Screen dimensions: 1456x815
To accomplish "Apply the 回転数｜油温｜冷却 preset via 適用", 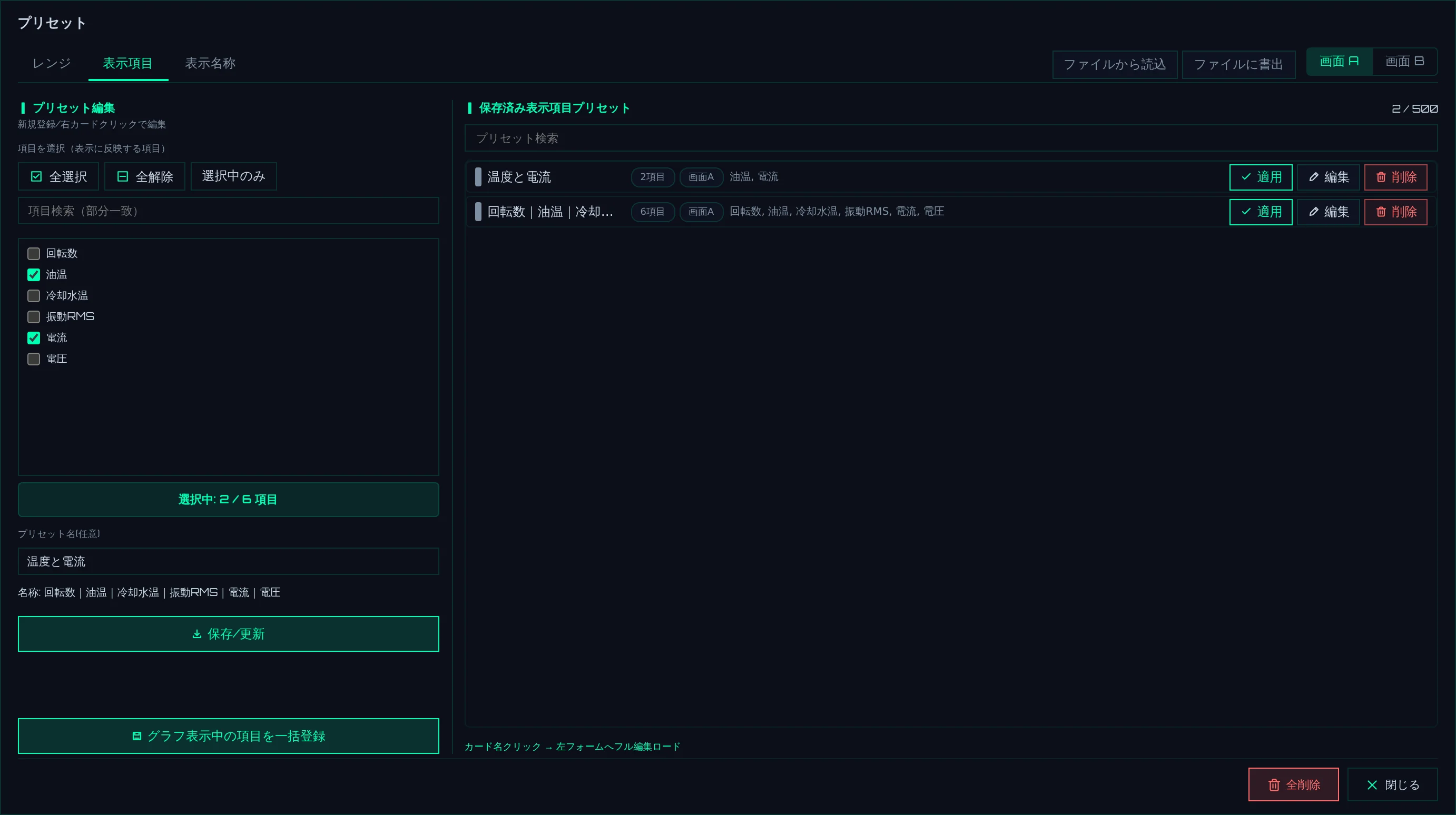I will click(1261, 212).
